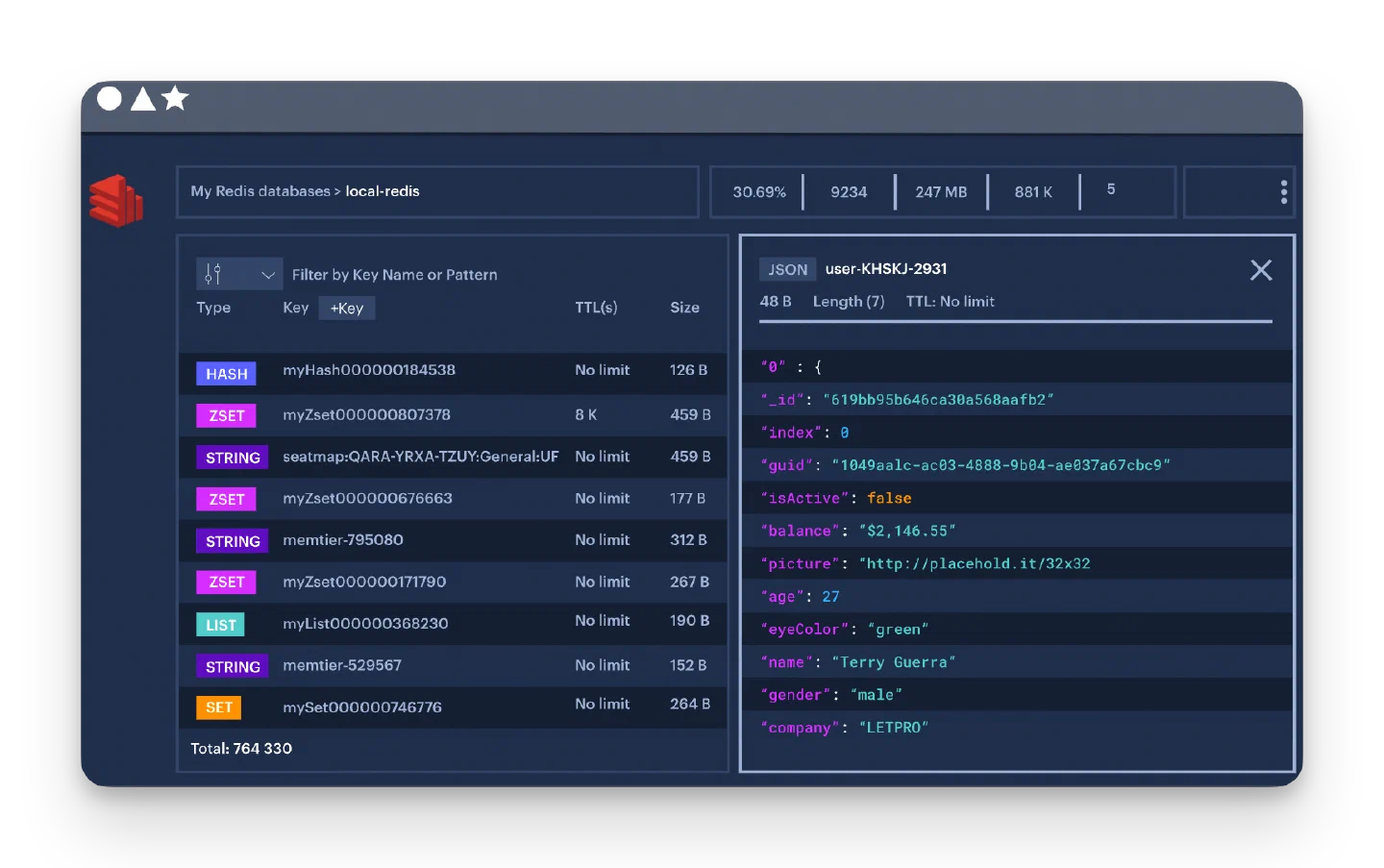Click the triangle icon in title bar
This screenshot has width=1384, height=868.
(x=143, y=98)
